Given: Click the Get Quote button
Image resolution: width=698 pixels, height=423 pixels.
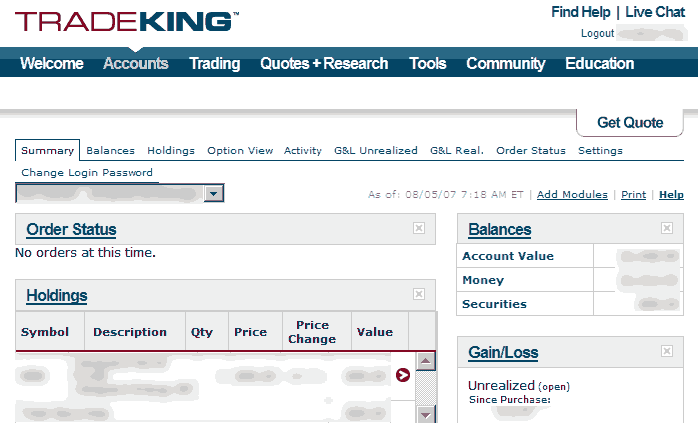Looking at the screenshot, I should point(630,123).
